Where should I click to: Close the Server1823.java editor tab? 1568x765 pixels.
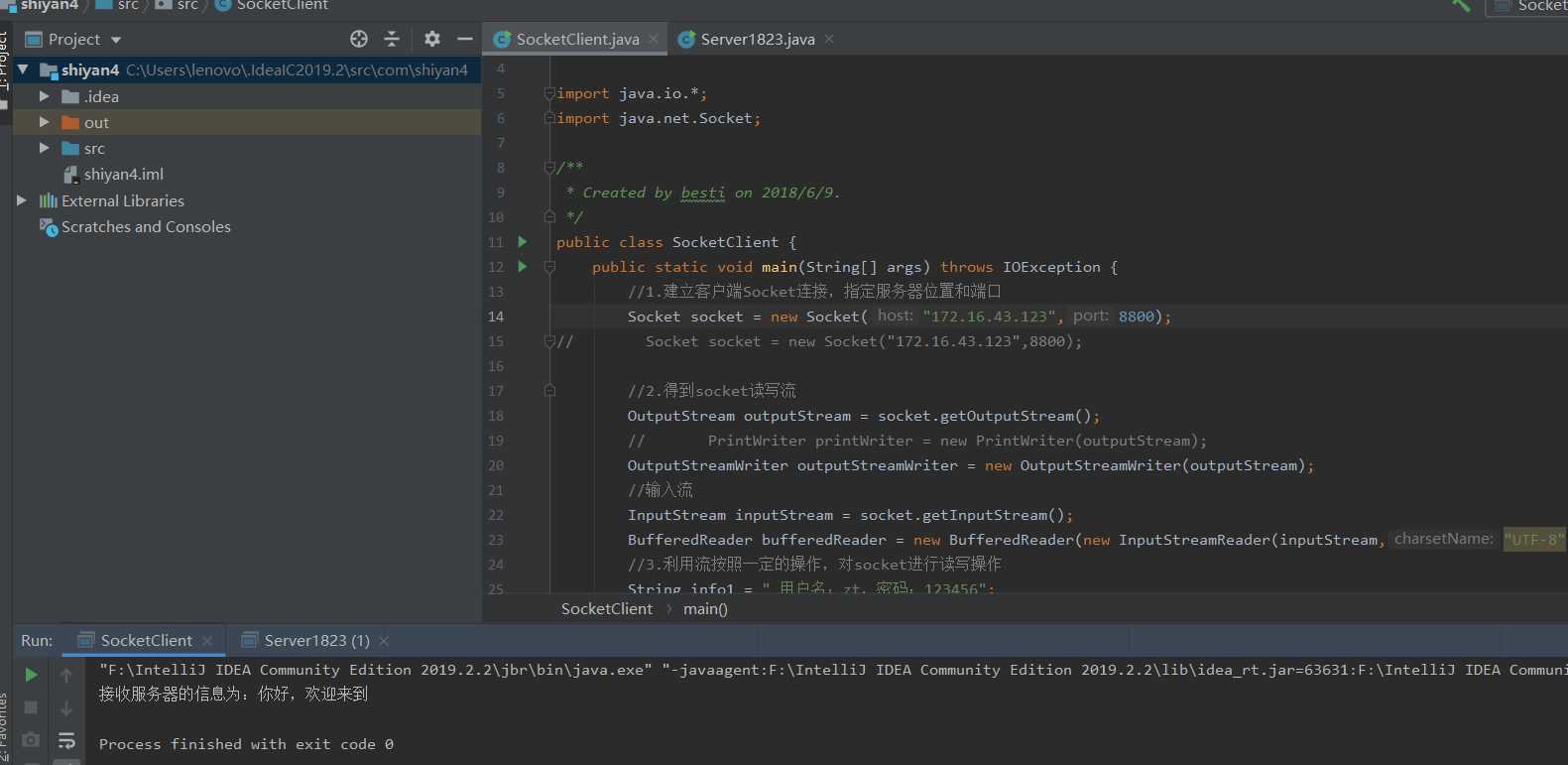point(829,39)
